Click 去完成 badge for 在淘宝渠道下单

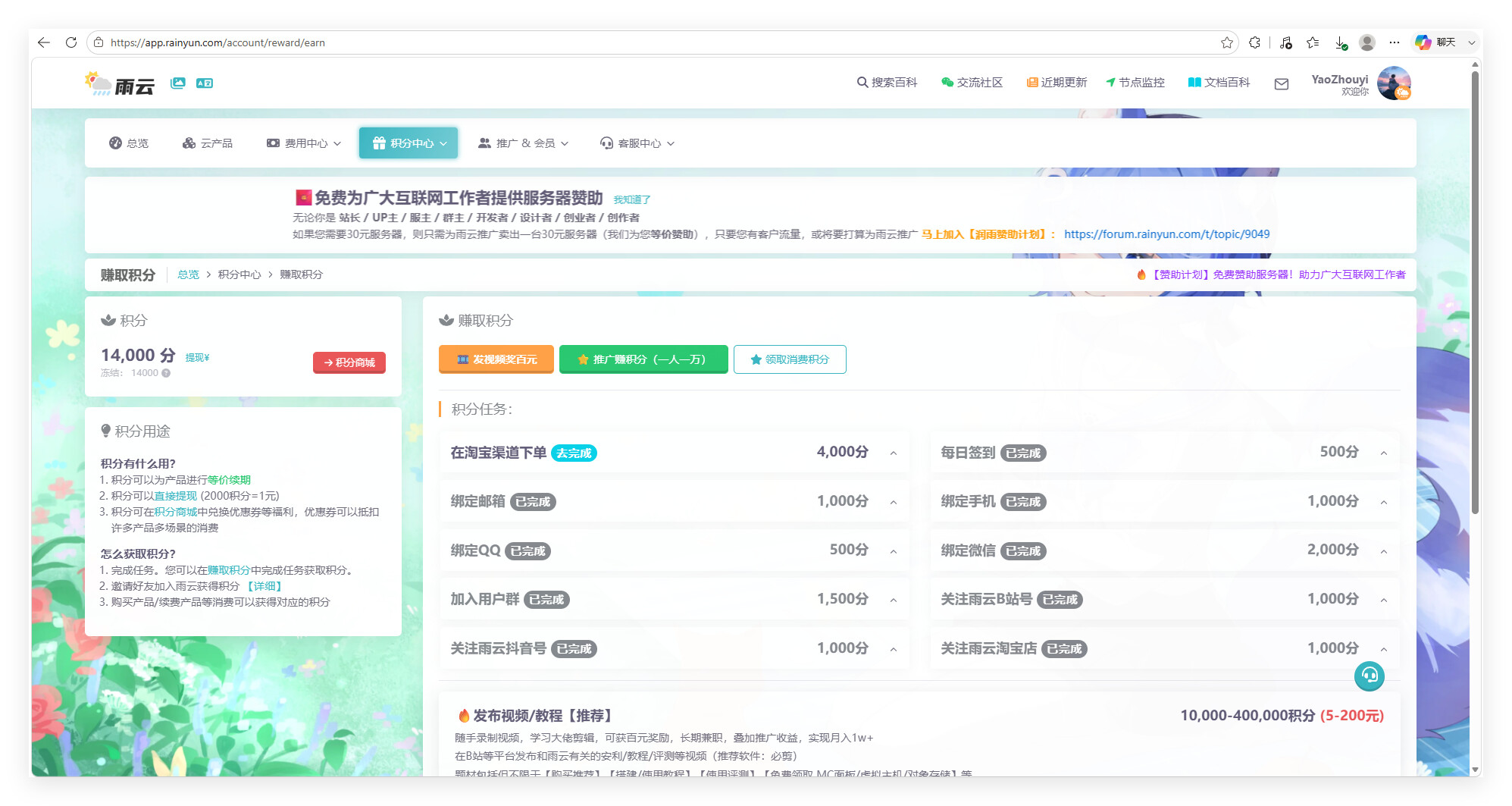point(574,453)
